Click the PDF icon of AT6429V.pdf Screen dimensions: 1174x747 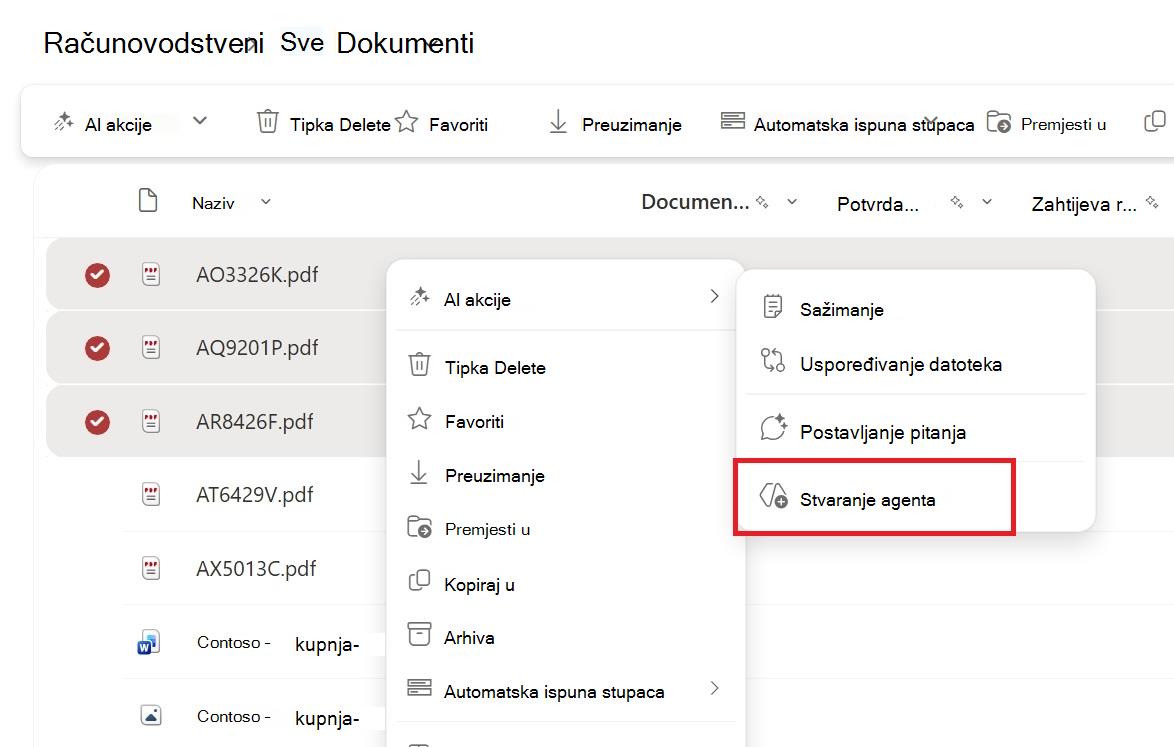click(x=151, y=495)
